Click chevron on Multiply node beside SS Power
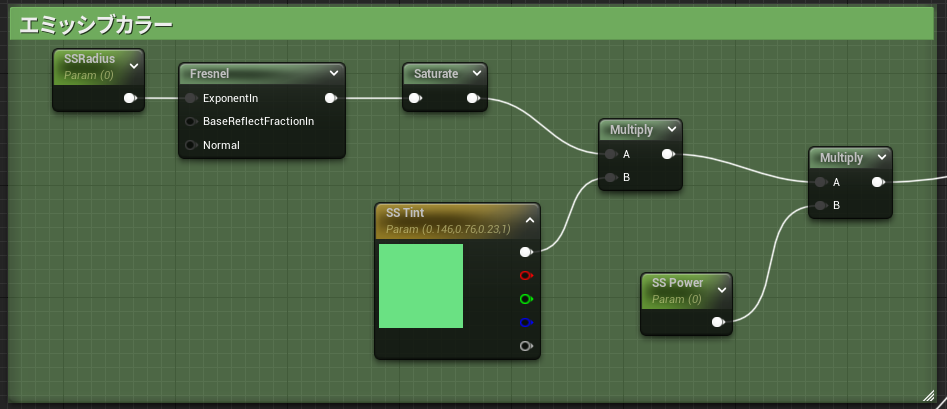The image size is (947, 409). point(882,157)
